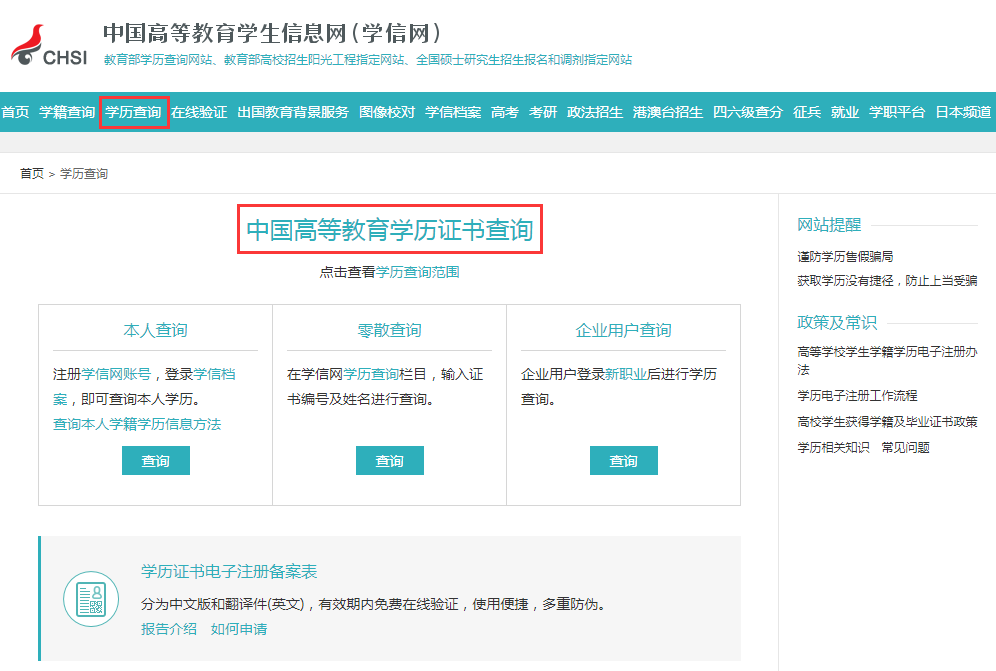Open the 日本频道 navigation item
The image size is (996, 671).
click(x=962, y=112)
